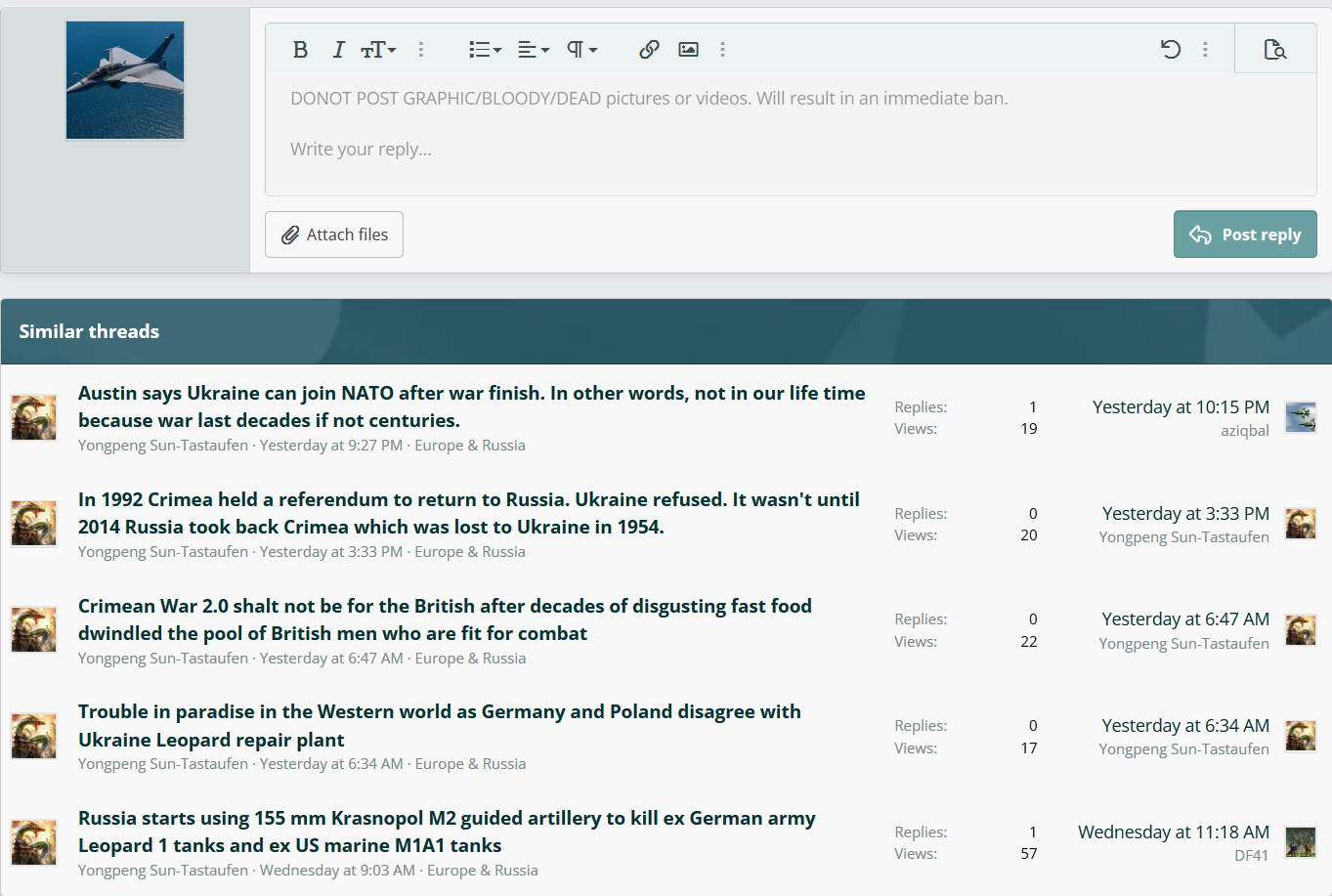Viewport: 1332px width, 896px height.
Task: Open the text alignment dropdown
Action: click(533, 50)
